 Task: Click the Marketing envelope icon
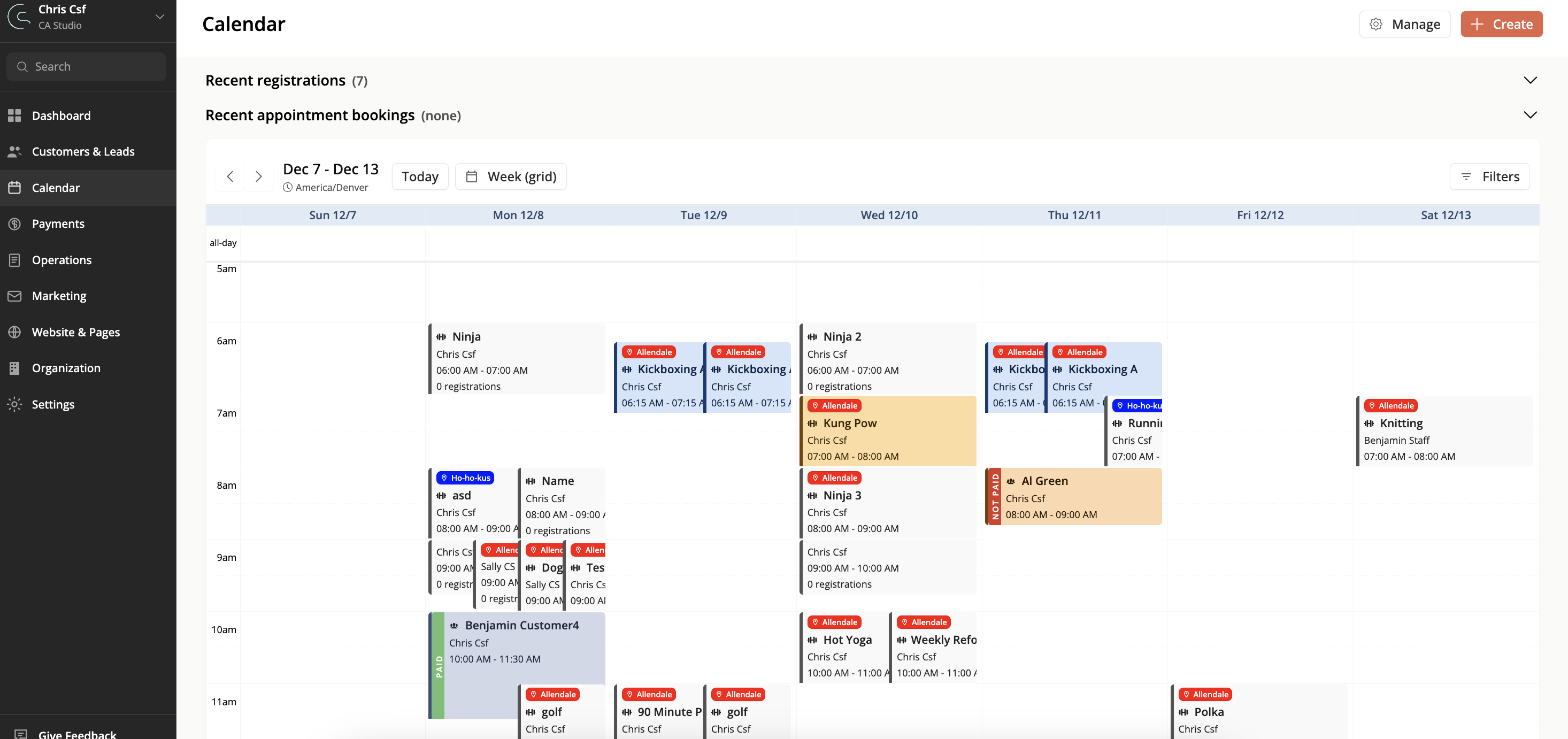pyautogui.click(x=14, y=296)
